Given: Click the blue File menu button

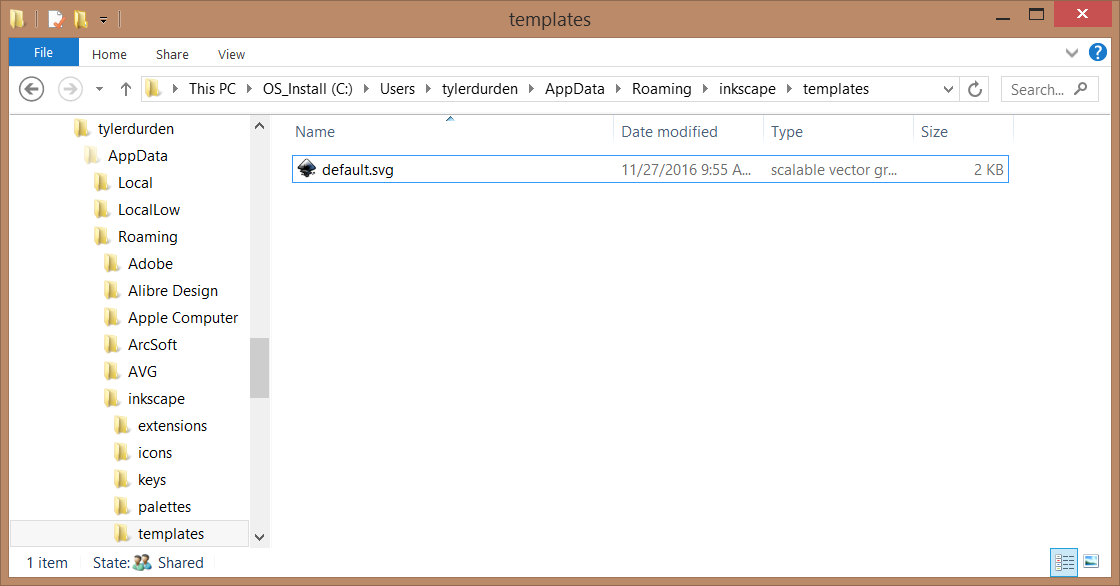Looking at the screenshot, I should coord(43,51).
